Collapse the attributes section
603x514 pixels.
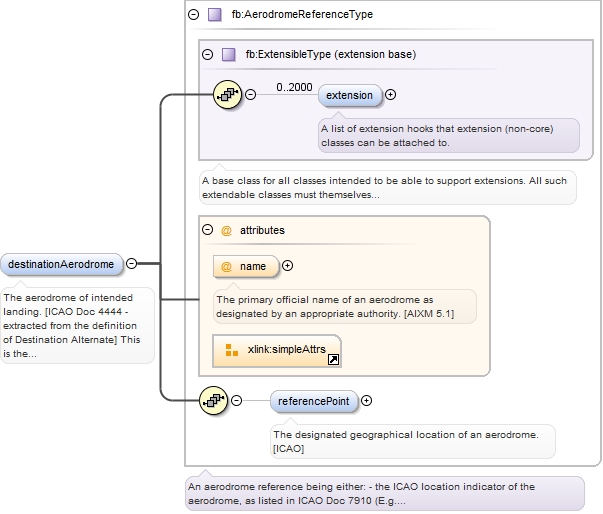208,230
